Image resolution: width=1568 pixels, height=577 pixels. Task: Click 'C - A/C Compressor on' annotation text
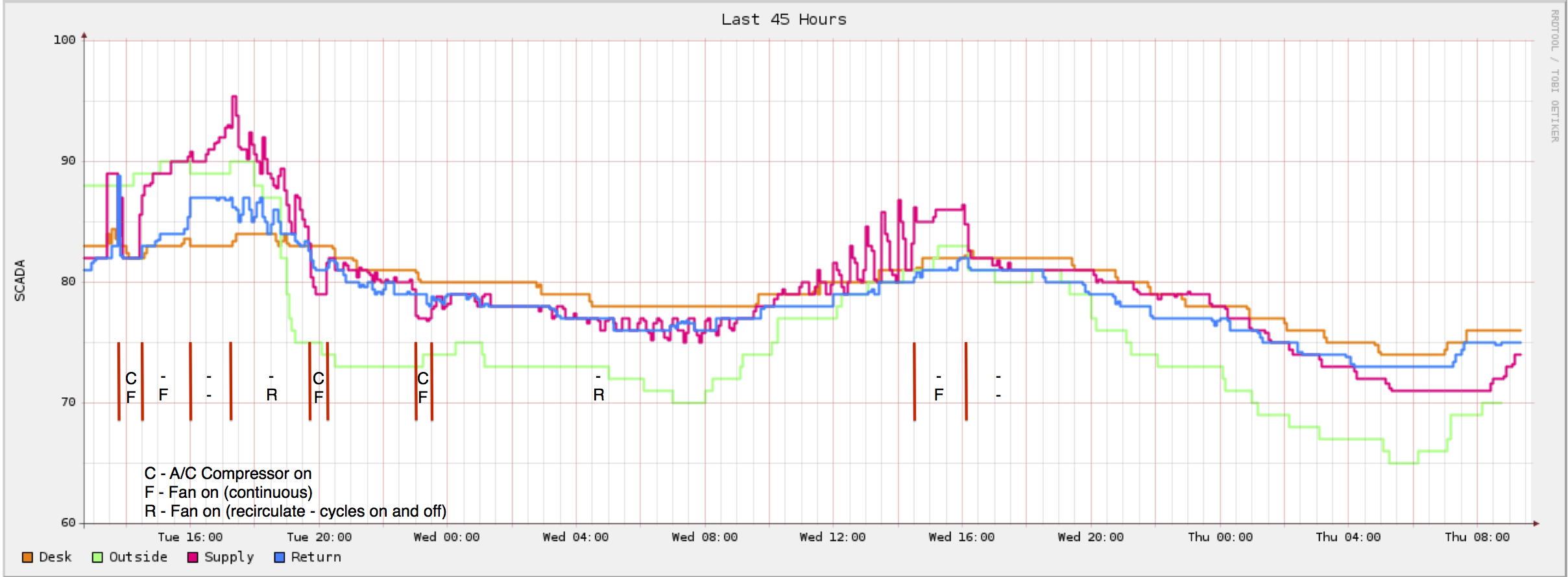tap(228, 474)
